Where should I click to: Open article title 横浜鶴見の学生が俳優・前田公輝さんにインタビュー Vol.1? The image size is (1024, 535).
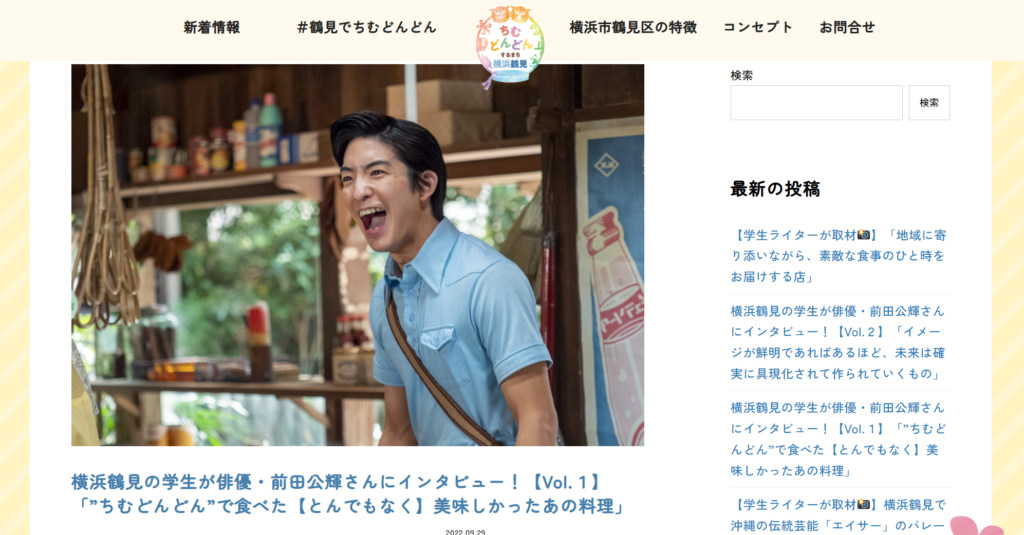click(348, 494)
